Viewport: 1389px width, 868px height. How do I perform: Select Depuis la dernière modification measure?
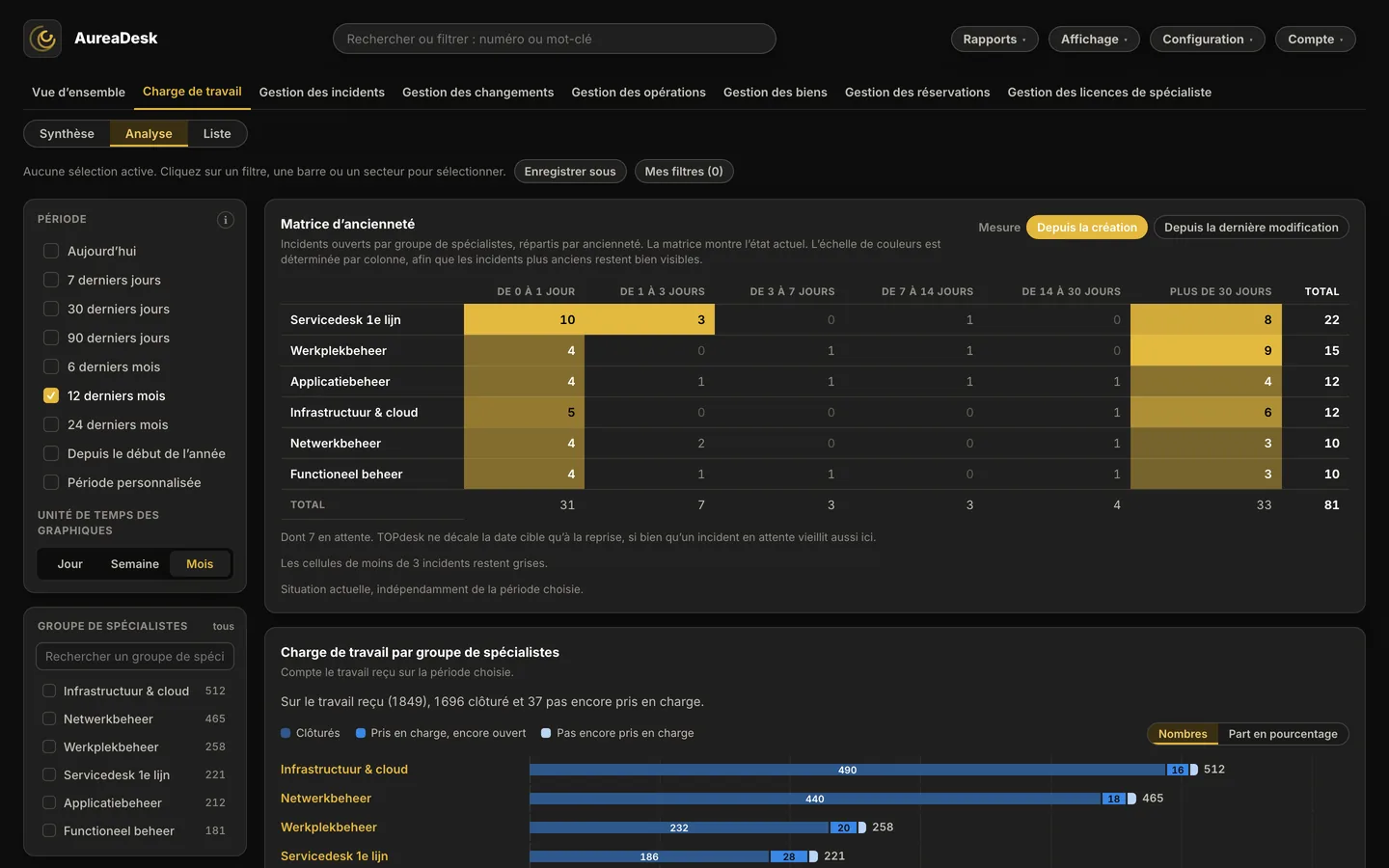click(1251, 228)
